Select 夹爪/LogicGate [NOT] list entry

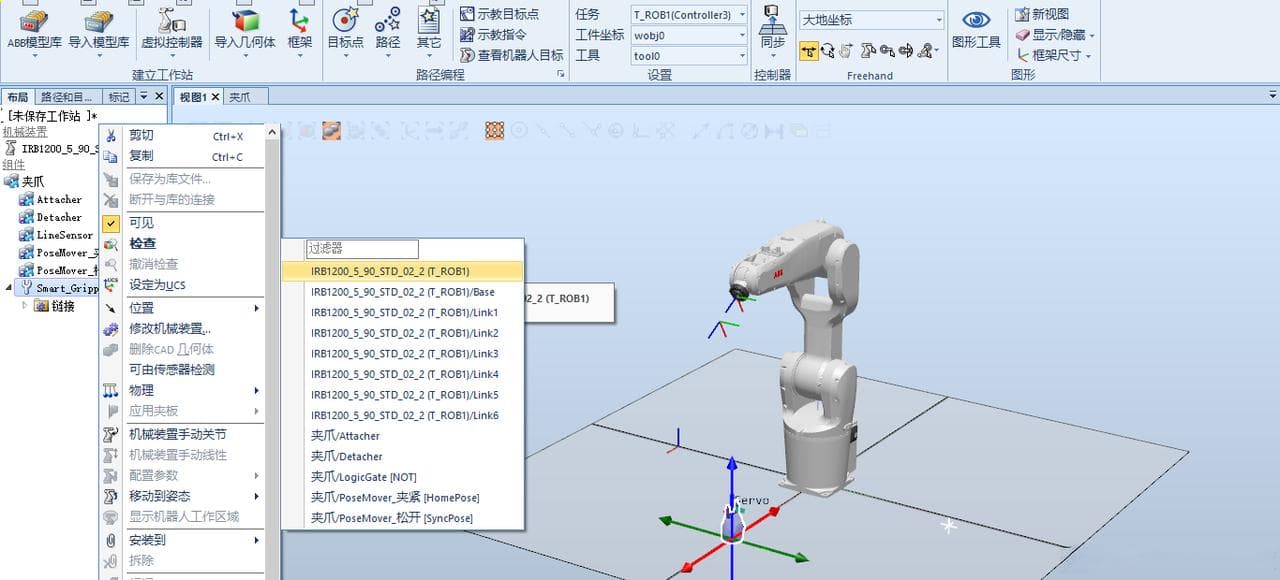(x=402, y=477)
